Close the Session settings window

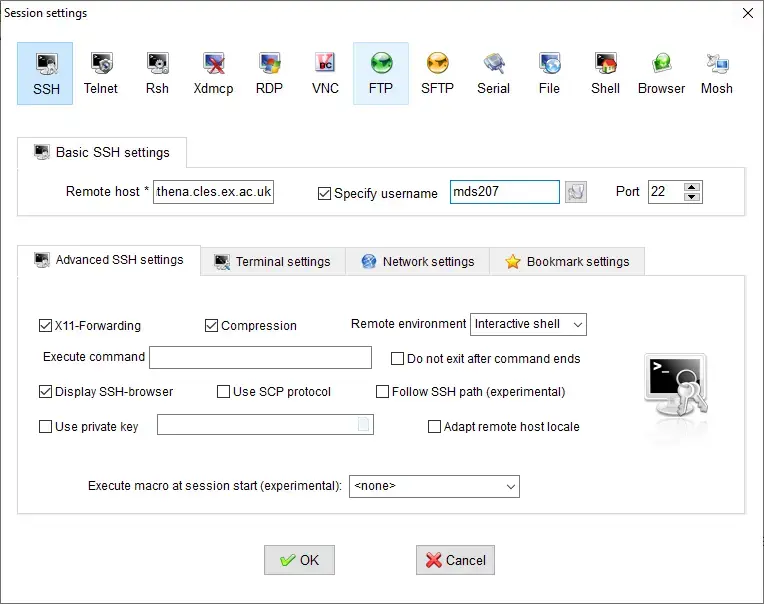pos(747,13)
